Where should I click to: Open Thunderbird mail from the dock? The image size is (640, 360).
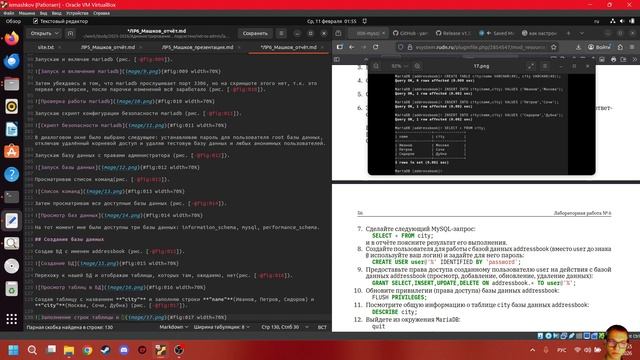click(x=11, y=61)
